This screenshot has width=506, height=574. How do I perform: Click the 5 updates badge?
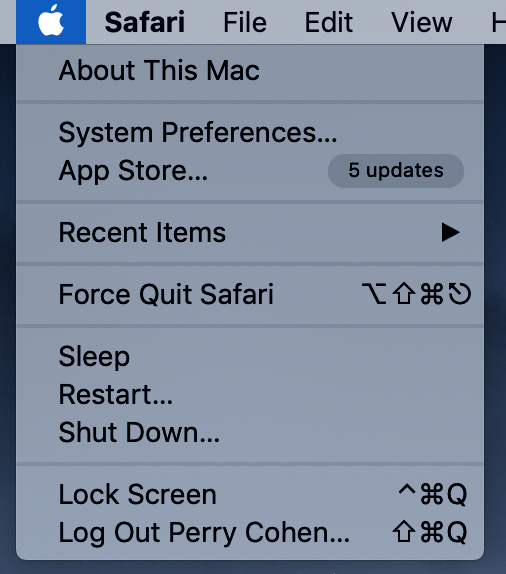tap(396, 171)
